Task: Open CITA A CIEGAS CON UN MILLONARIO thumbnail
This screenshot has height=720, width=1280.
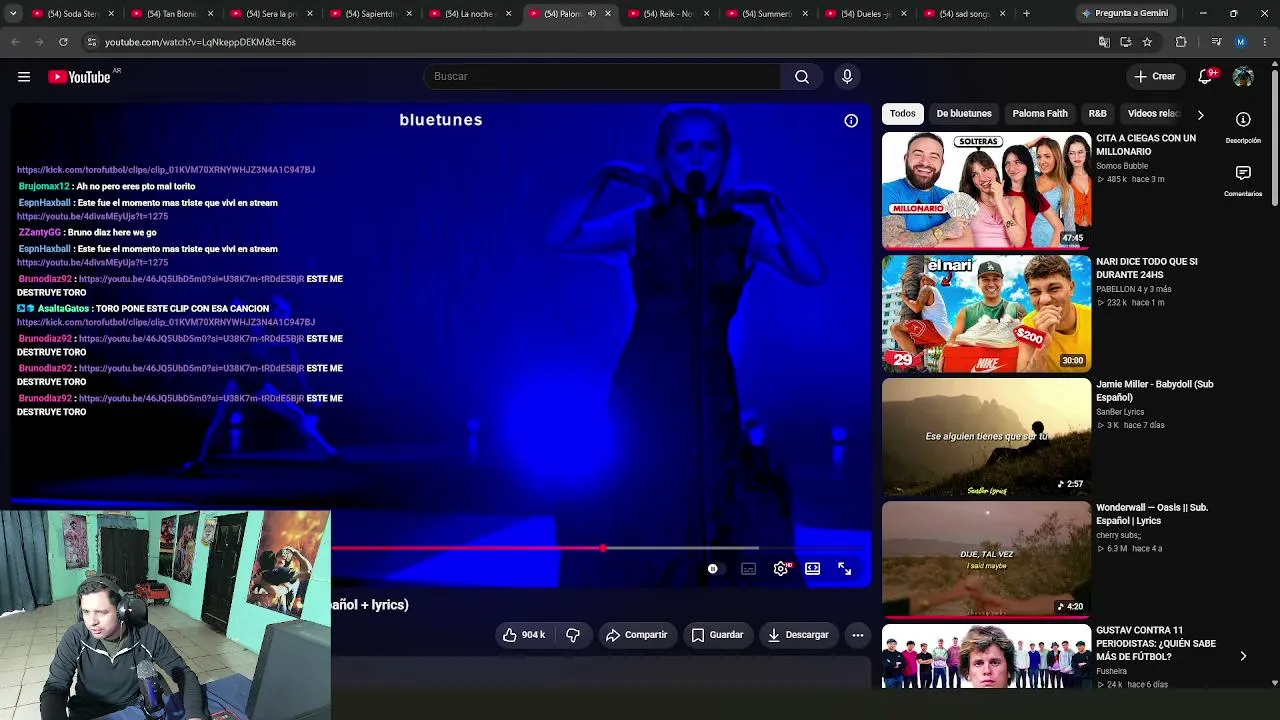Action: click(986, 190)
